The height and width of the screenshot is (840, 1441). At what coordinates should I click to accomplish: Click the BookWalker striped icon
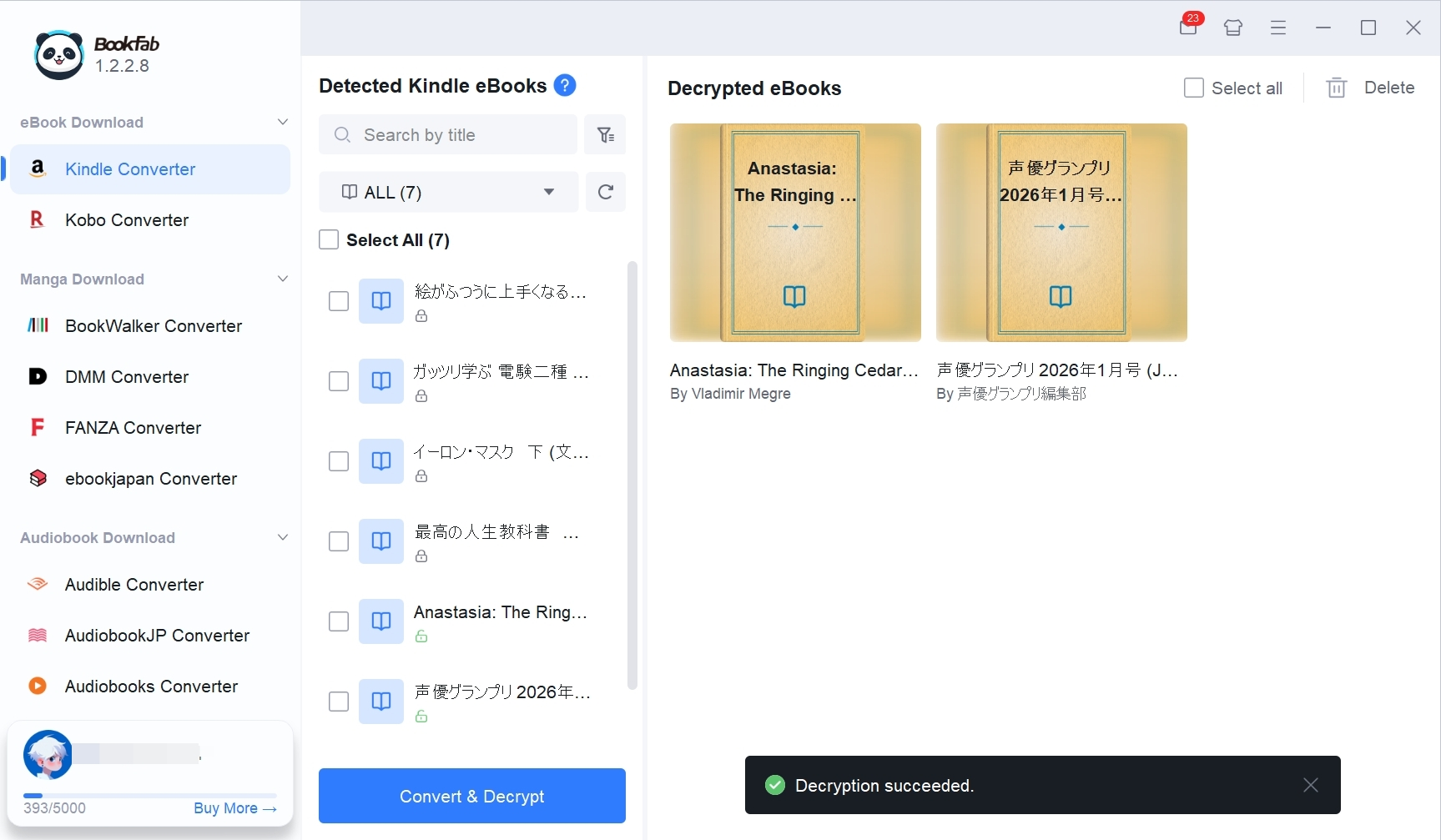(x=38, y=325)
